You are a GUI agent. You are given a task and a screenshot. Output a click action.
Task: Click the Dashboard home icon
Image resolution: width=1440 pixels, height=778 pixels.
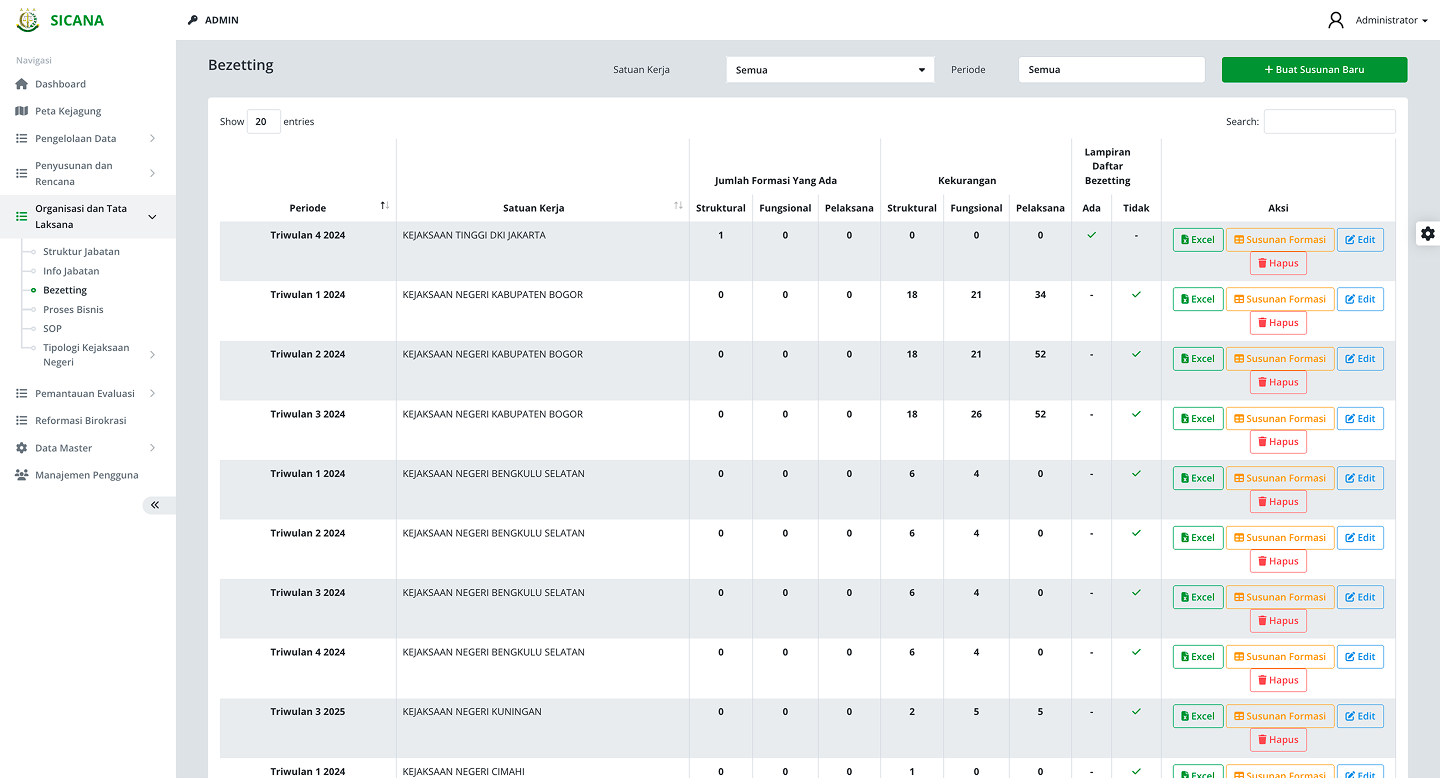pos(22,84)
